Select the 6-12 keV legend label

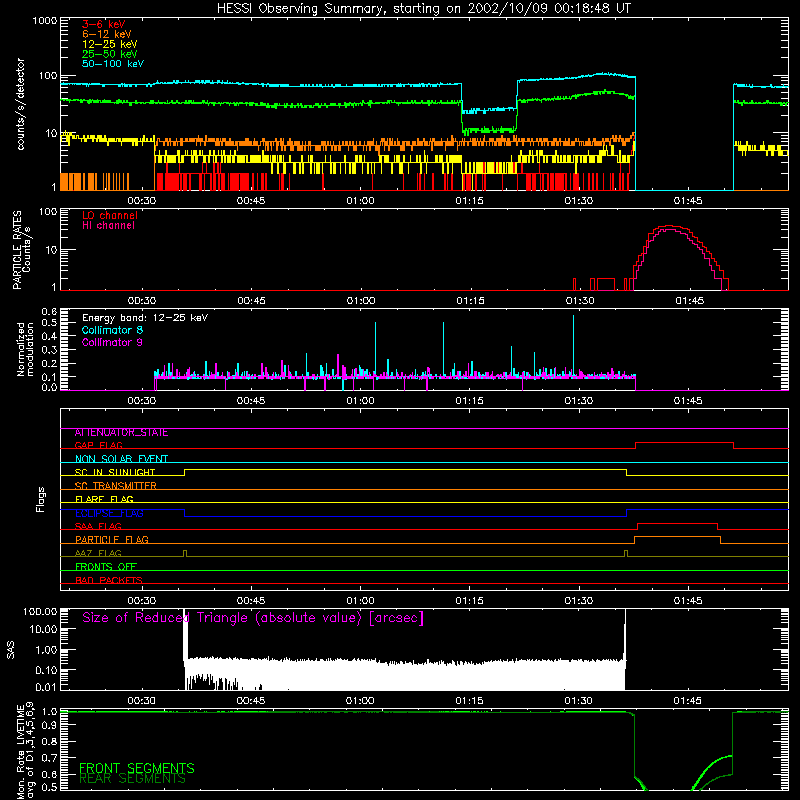tap(107, 34)
